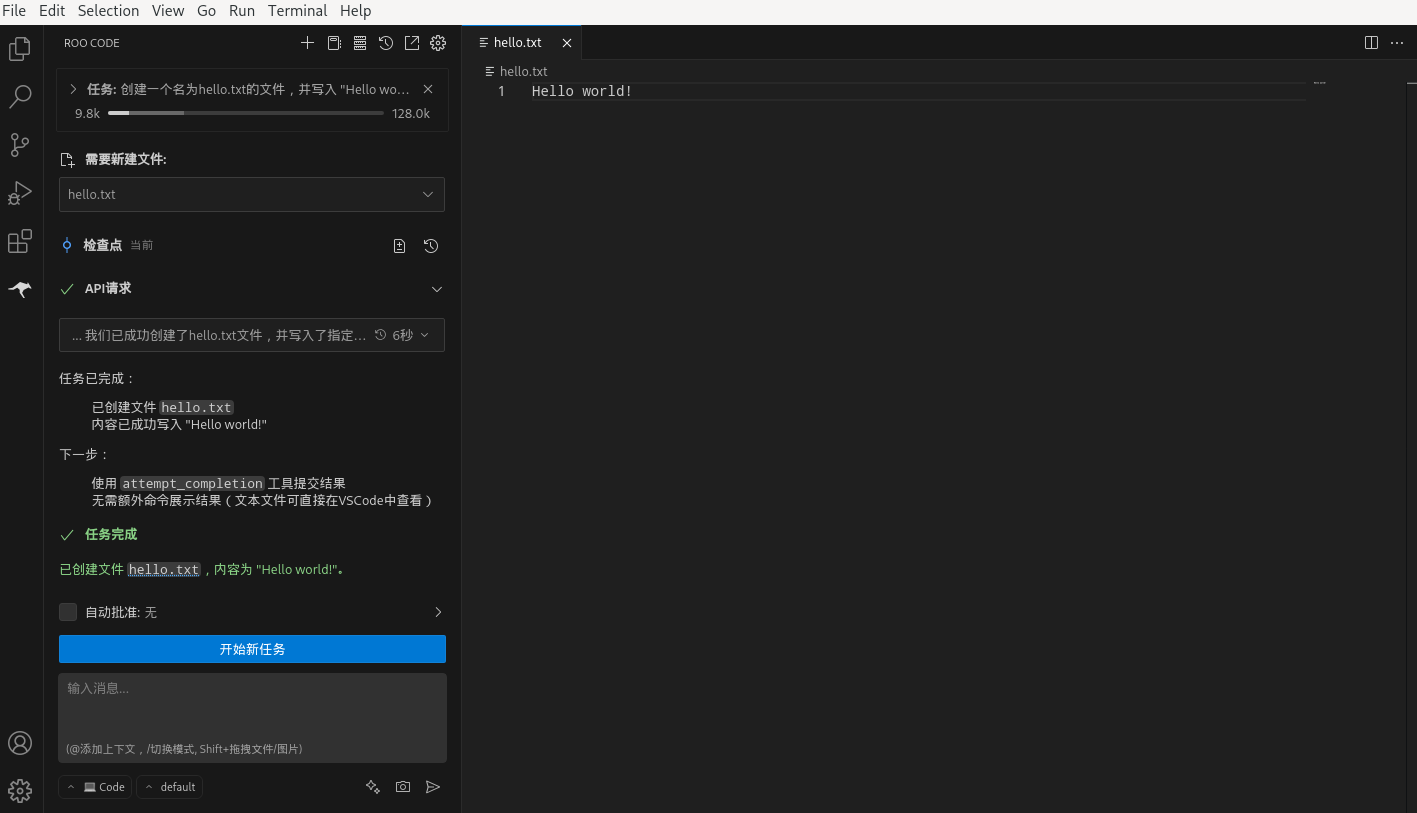Split the editor to the right
Viewport: 1417px width, 813px height.
[1371, 43]
